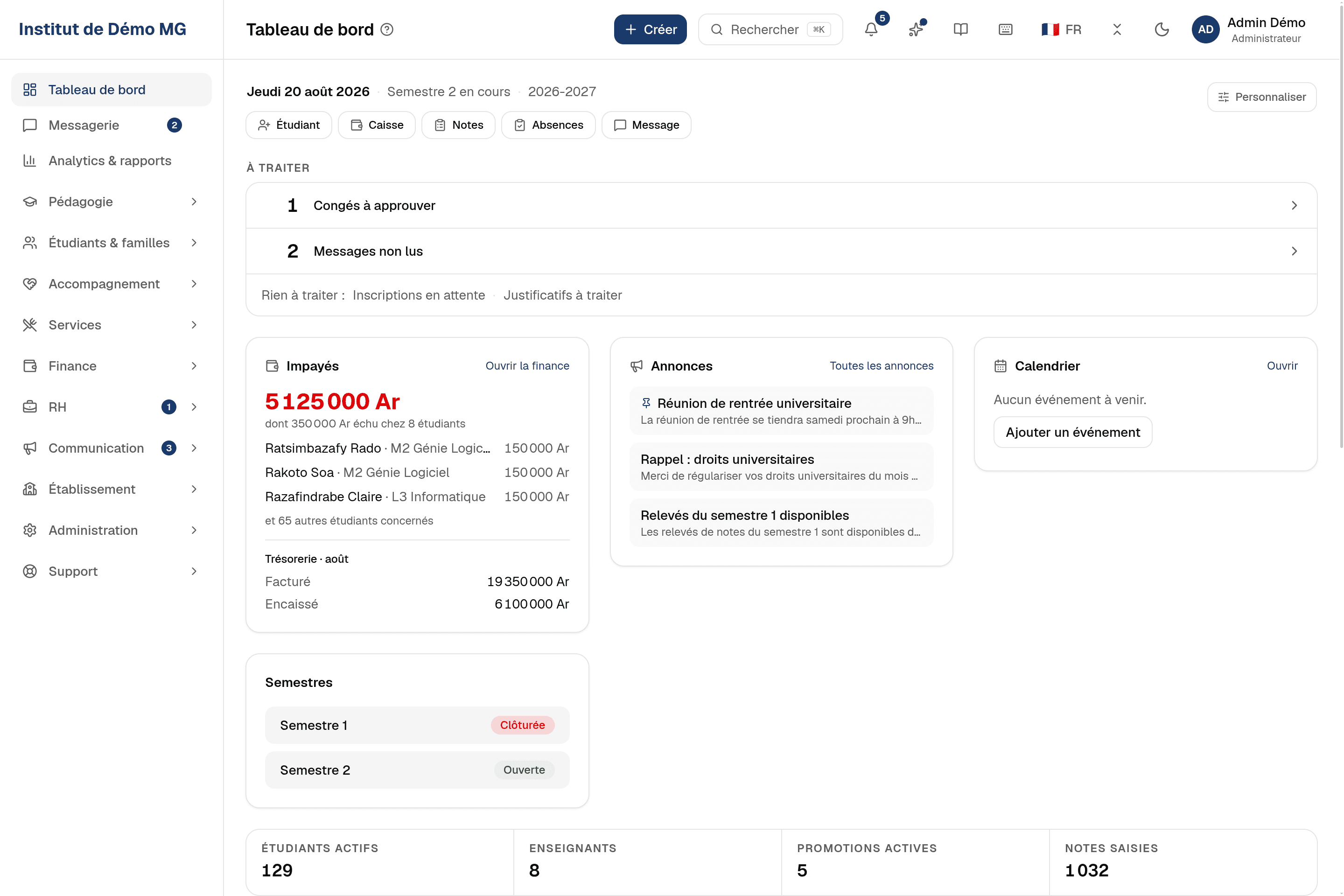Open the AI sparkle assistant icon
The width and height of the screenshot is (1344, 896).
point(916,29)
